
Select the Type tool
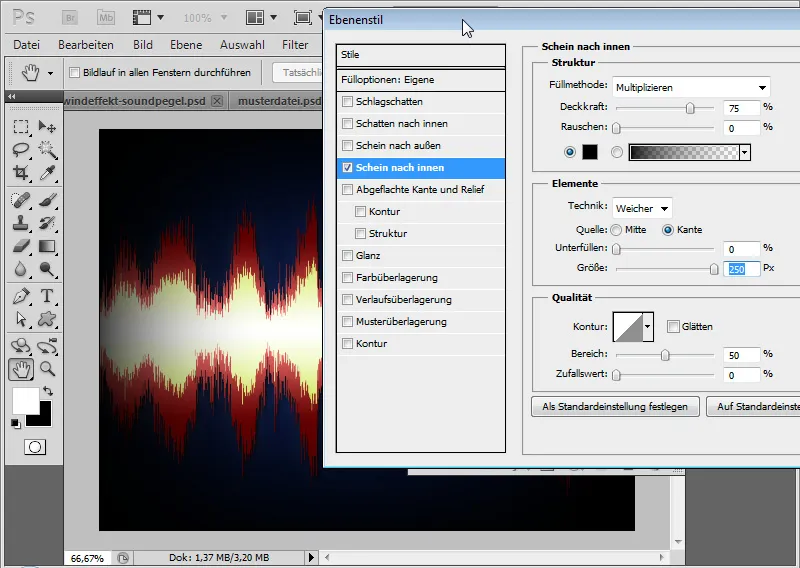tap(47, 296)
